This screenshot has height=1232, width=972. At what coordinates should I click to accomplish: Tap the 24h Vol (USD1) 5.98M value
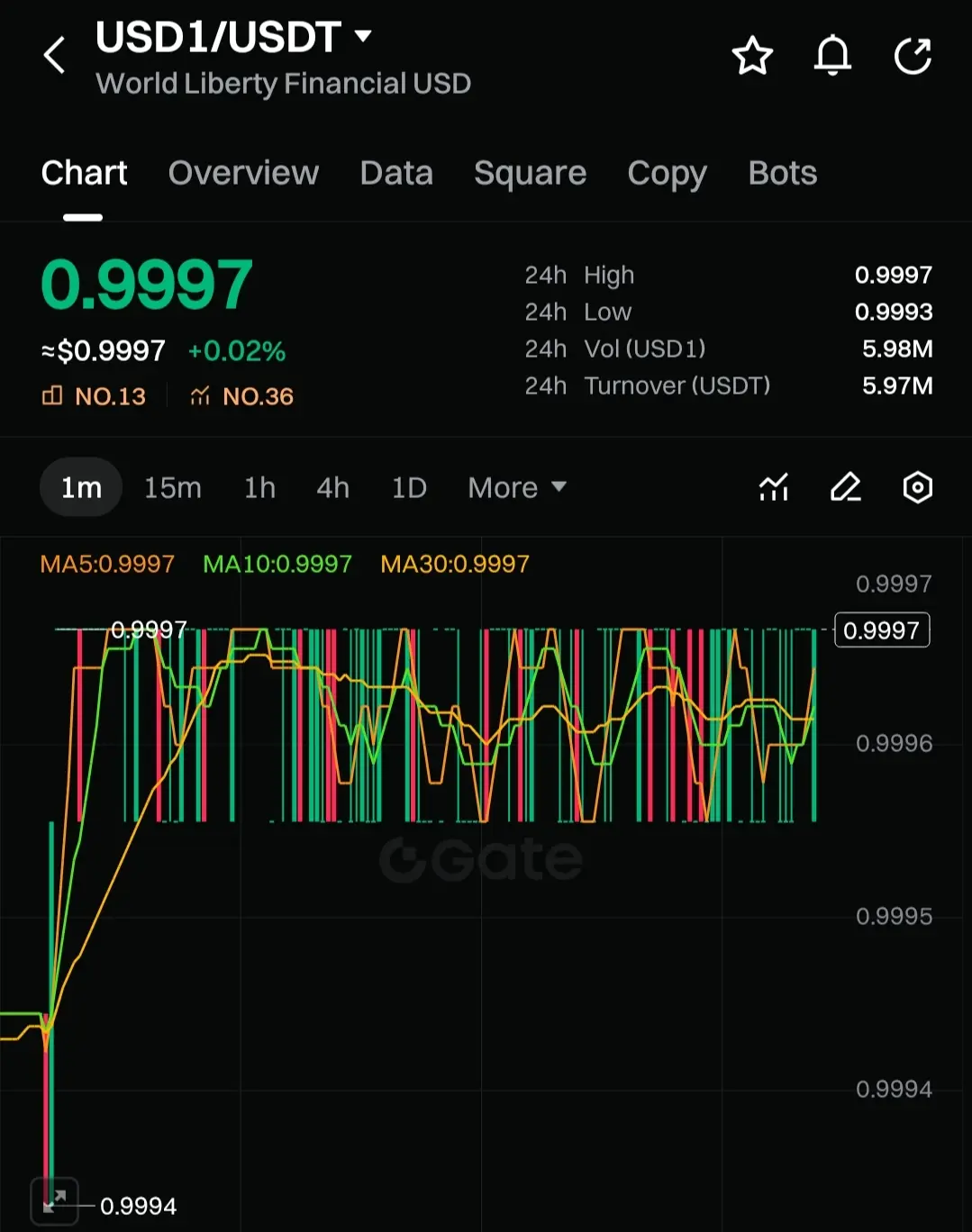pyautogui.click(x=897, y=349)
